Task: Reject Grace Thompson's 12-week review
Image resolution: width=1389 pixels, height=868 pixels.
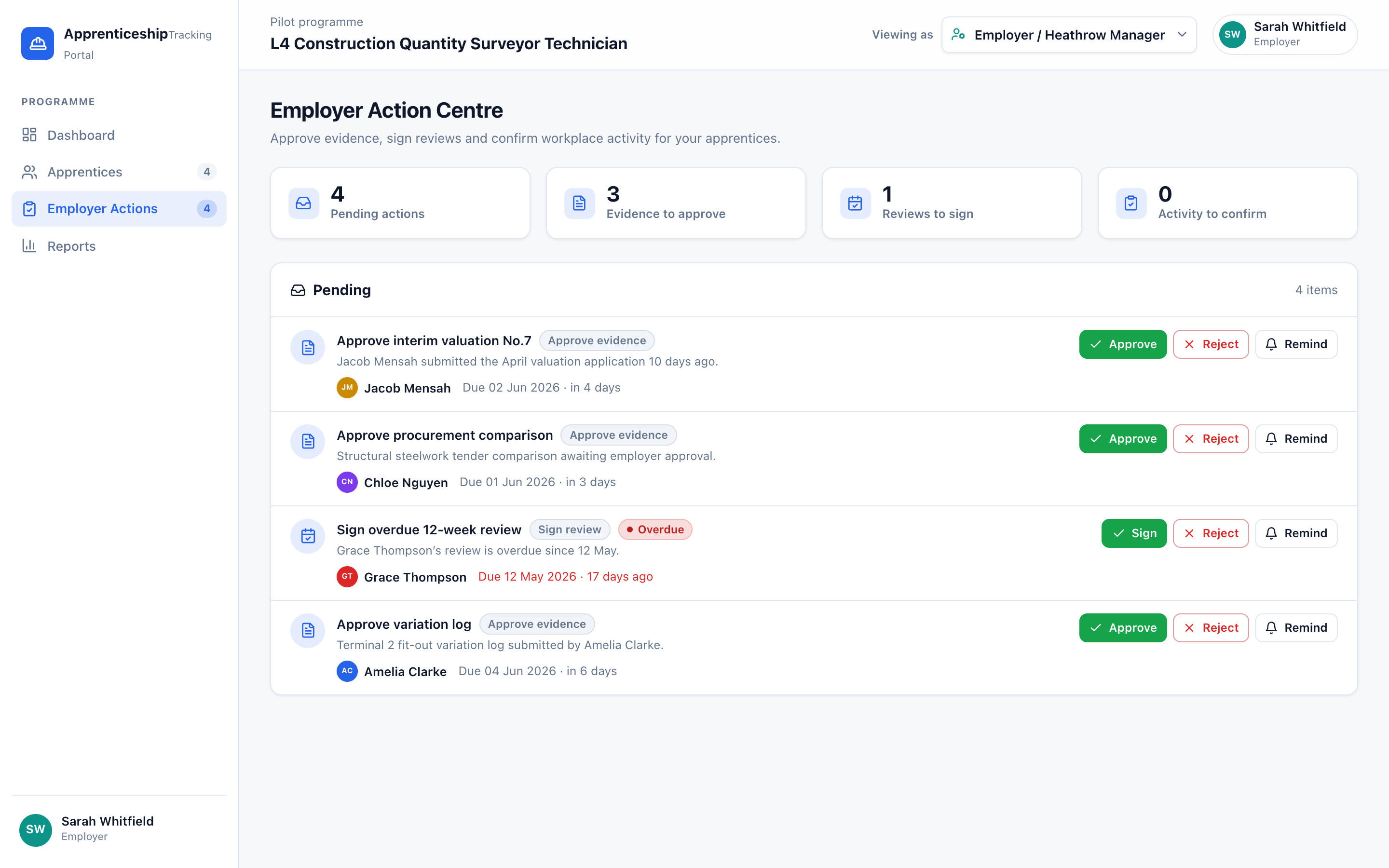Action: pyautogui.click(x=1211, y=533)
